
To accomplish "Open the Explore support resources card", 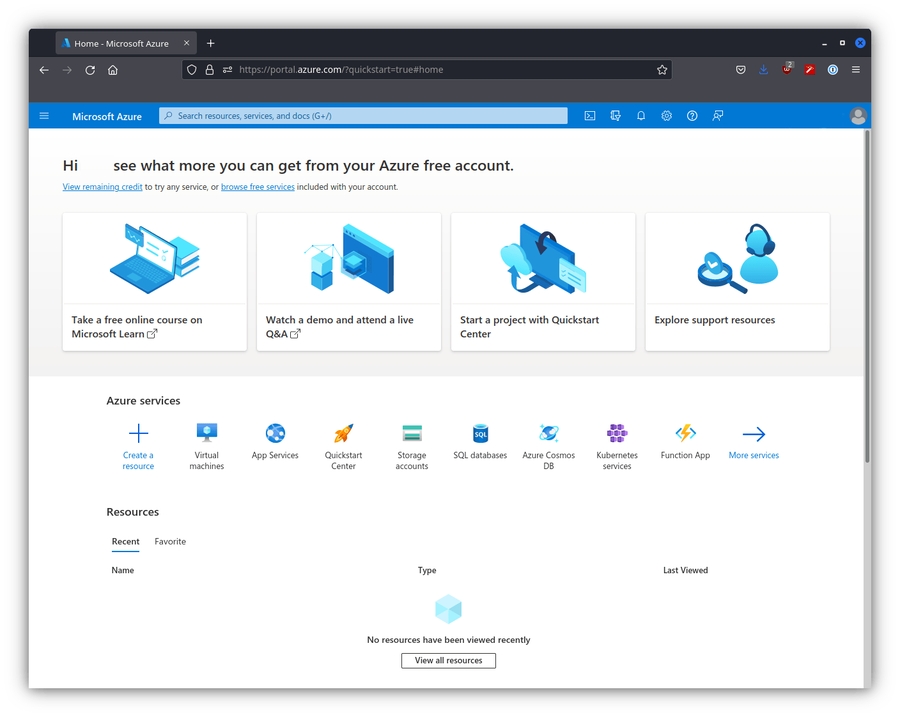I will point(737,282).
